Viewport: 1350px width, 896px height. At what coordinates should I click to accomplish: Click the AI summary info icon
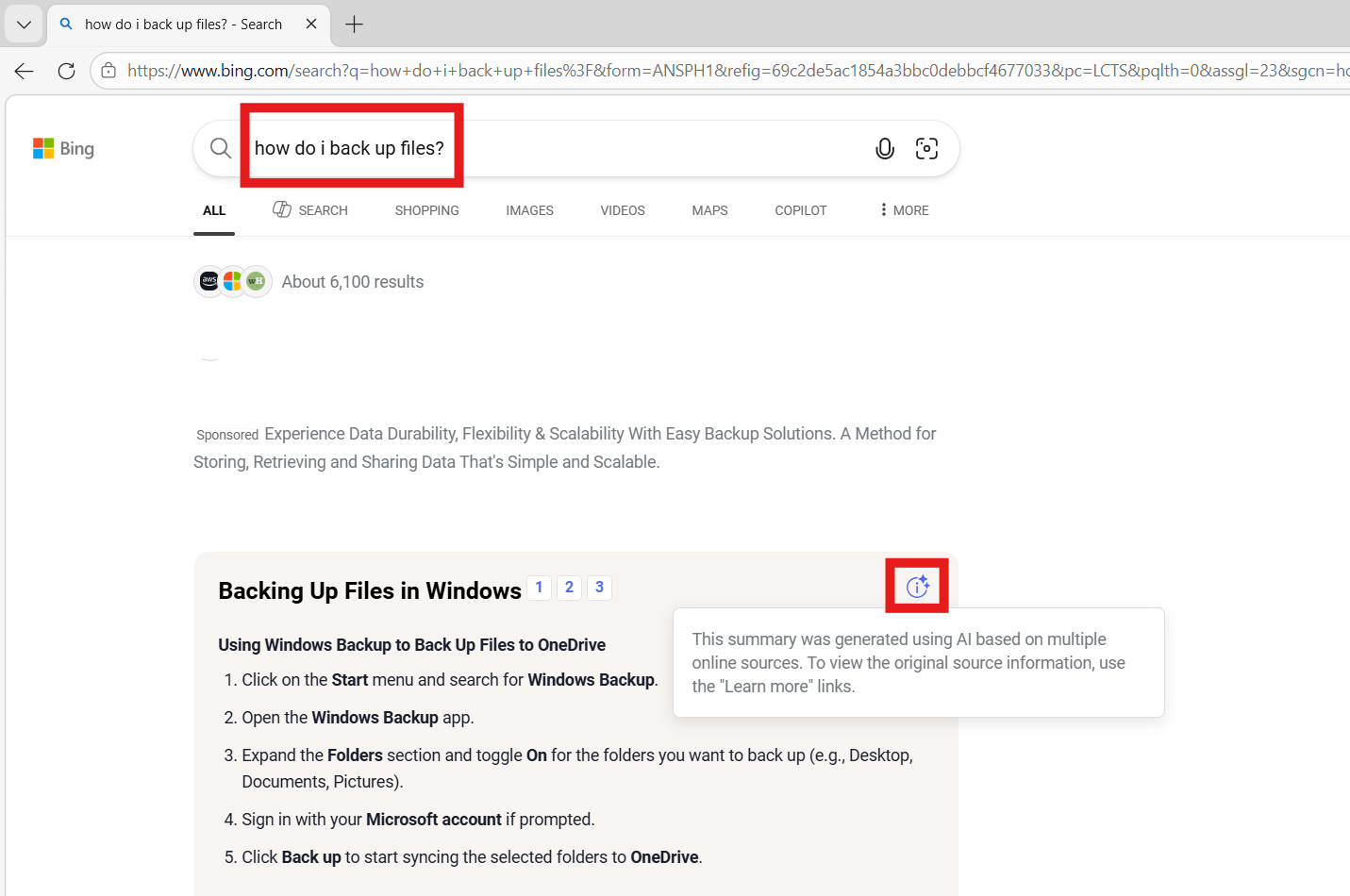pyautogui.click(x=916, y=586)
